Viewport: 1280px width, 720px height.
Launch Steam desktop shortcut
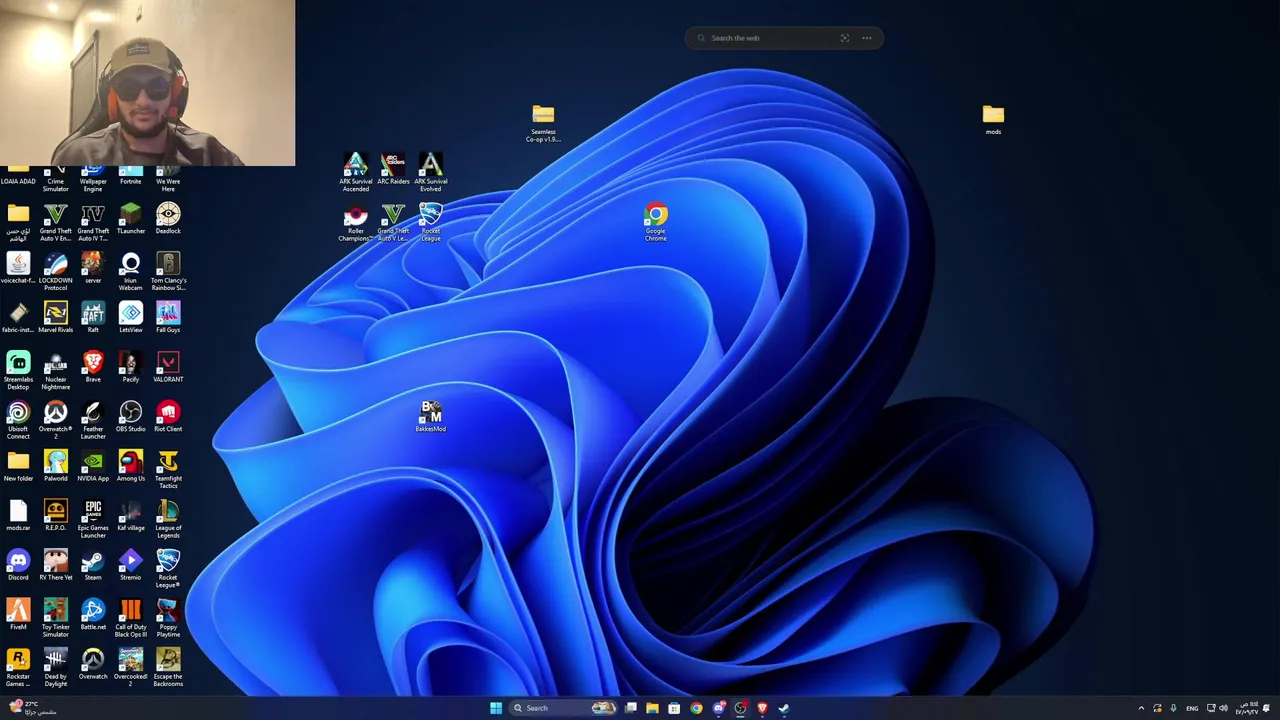(x=93, y=565)
